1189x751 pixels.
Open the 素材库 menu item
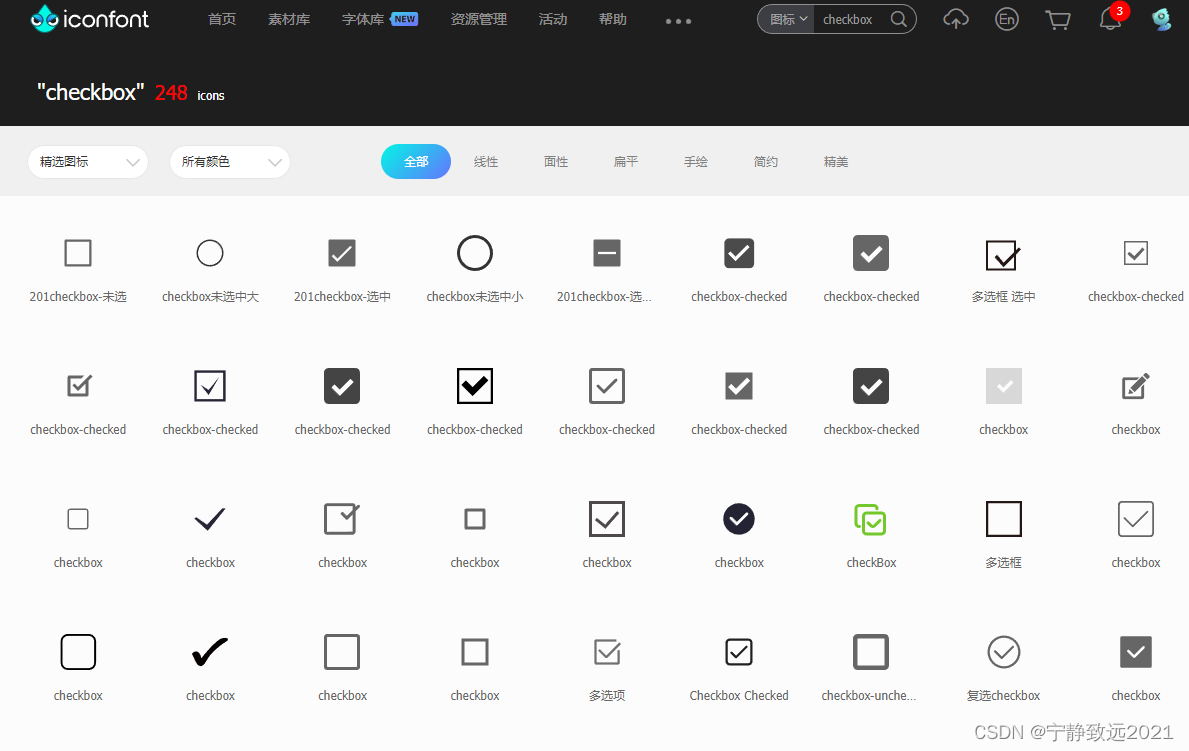(x=288, y=19)
